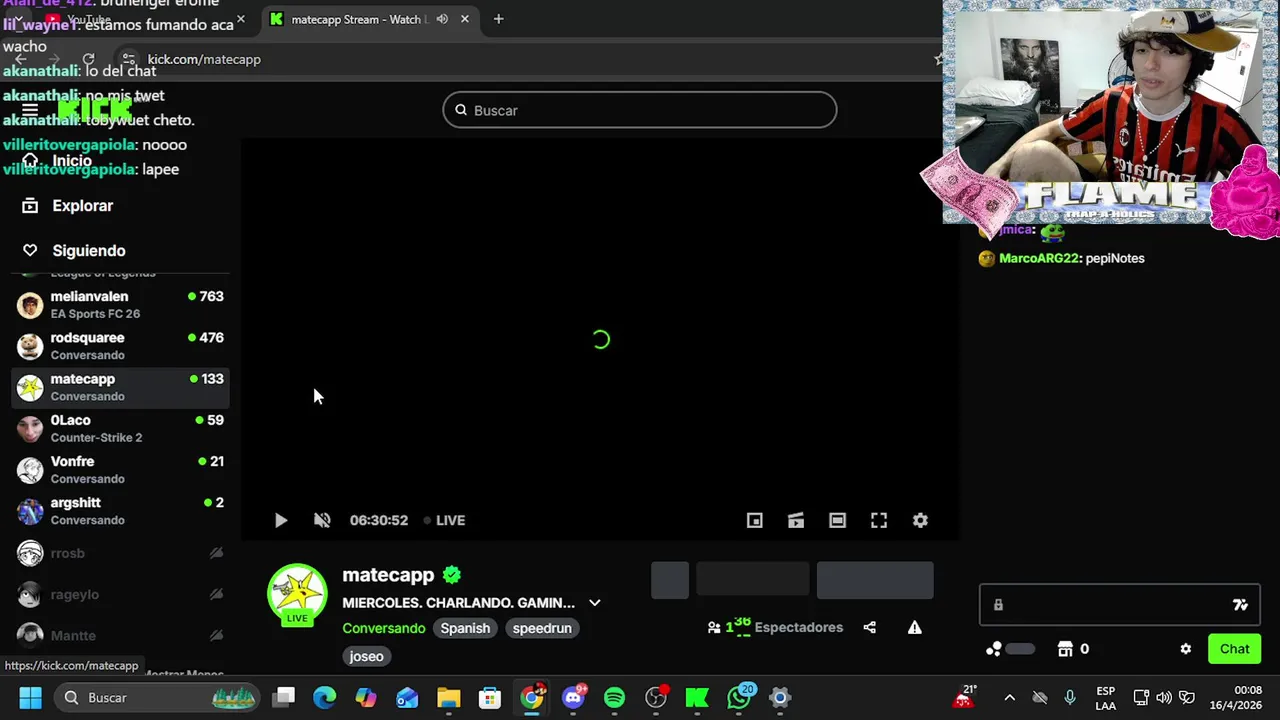Screen dimensions: 1280x720
Task: Open Vonfre channel in sidebar
Action: pos(120,470)
